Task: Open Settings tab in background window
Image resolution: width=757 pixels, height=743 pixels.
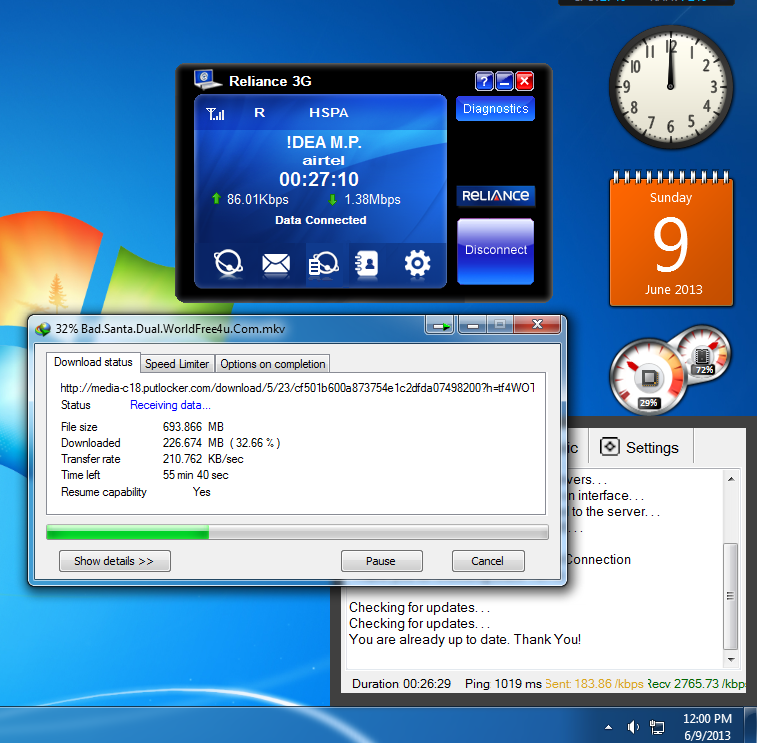Action: coord(641,447)
